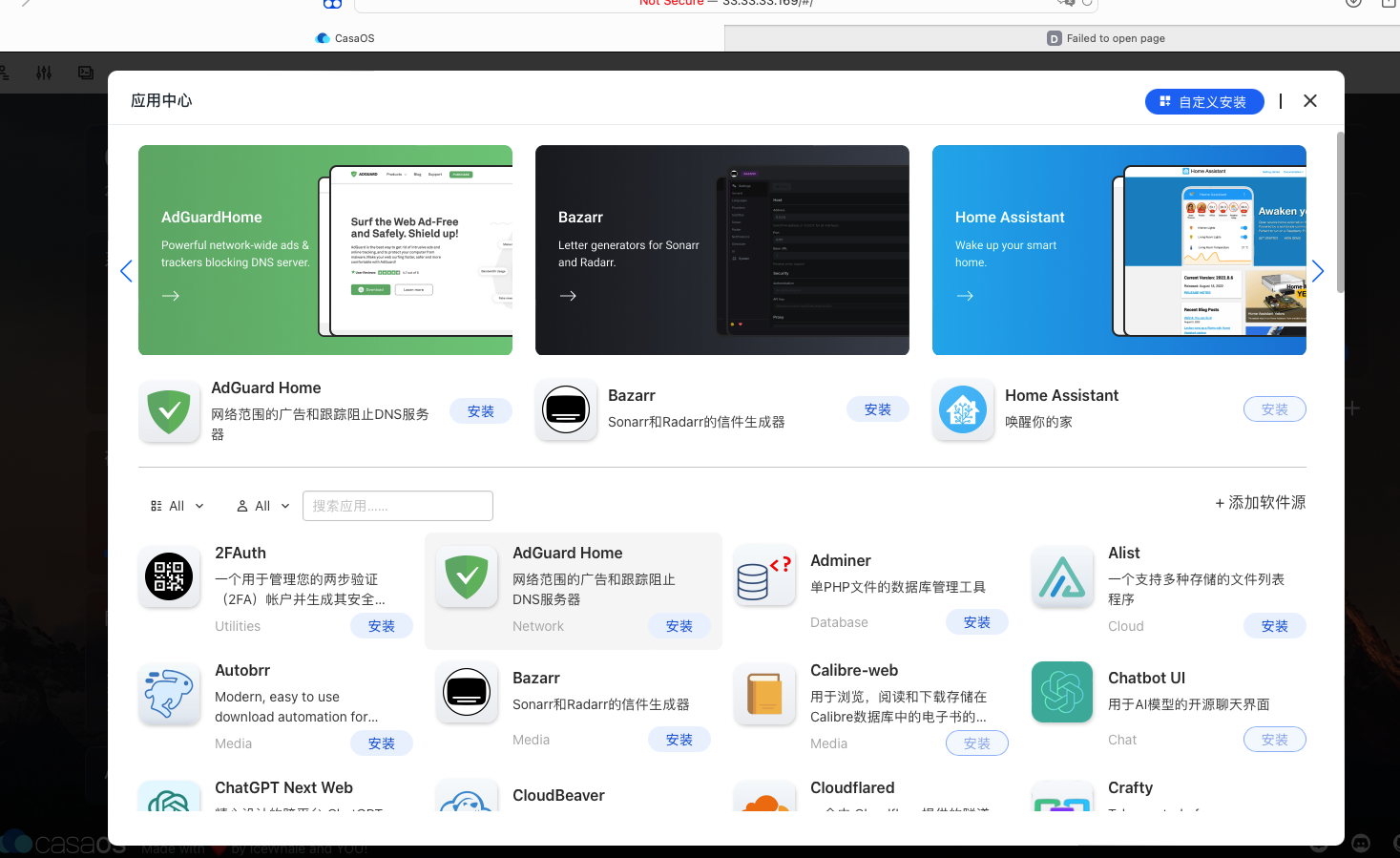Screen dimensions: 1400x858
Task: Switch to the Failed to open page tab
Action: [1115, 38]
